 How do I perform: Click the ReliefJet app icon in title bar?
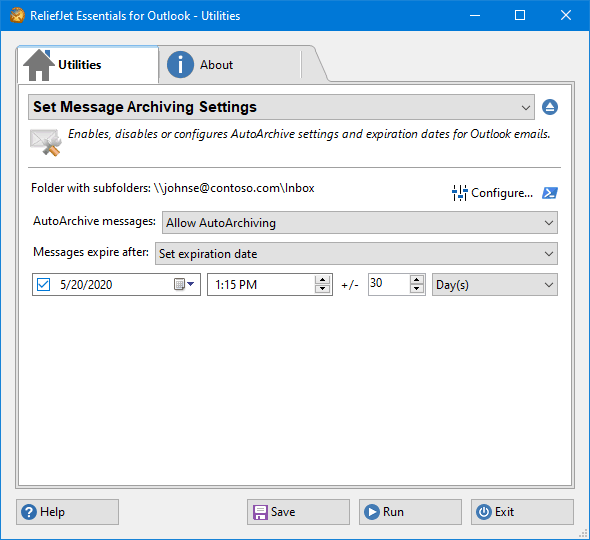(17, 15)
